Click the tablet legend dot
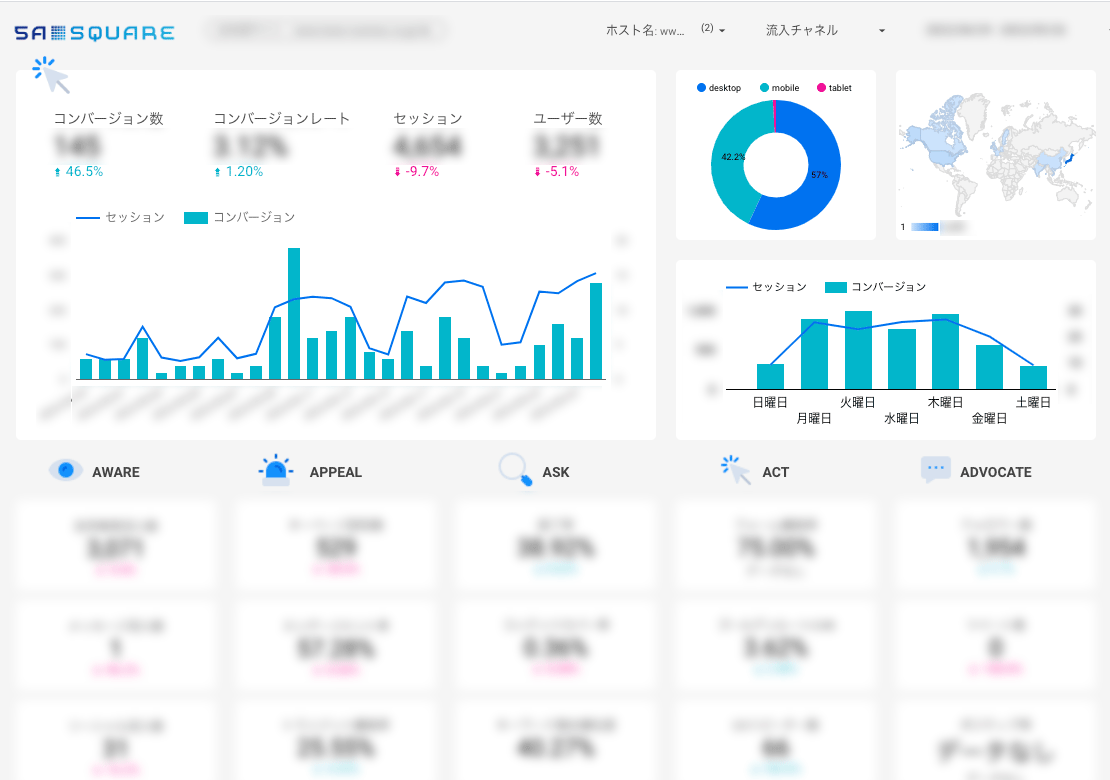 [821, 88]
